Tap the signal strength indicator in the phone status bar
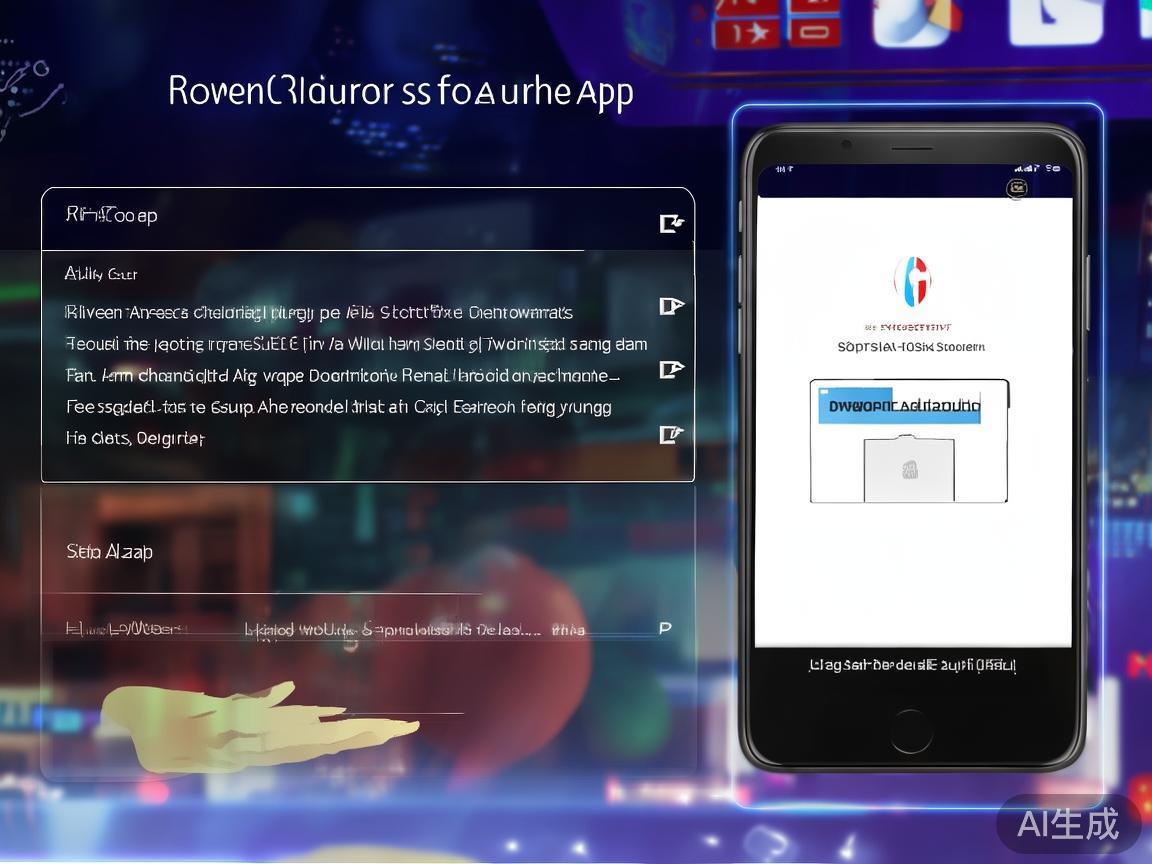This screenshot has width=1152, height=864. [x=1022, y=168]
